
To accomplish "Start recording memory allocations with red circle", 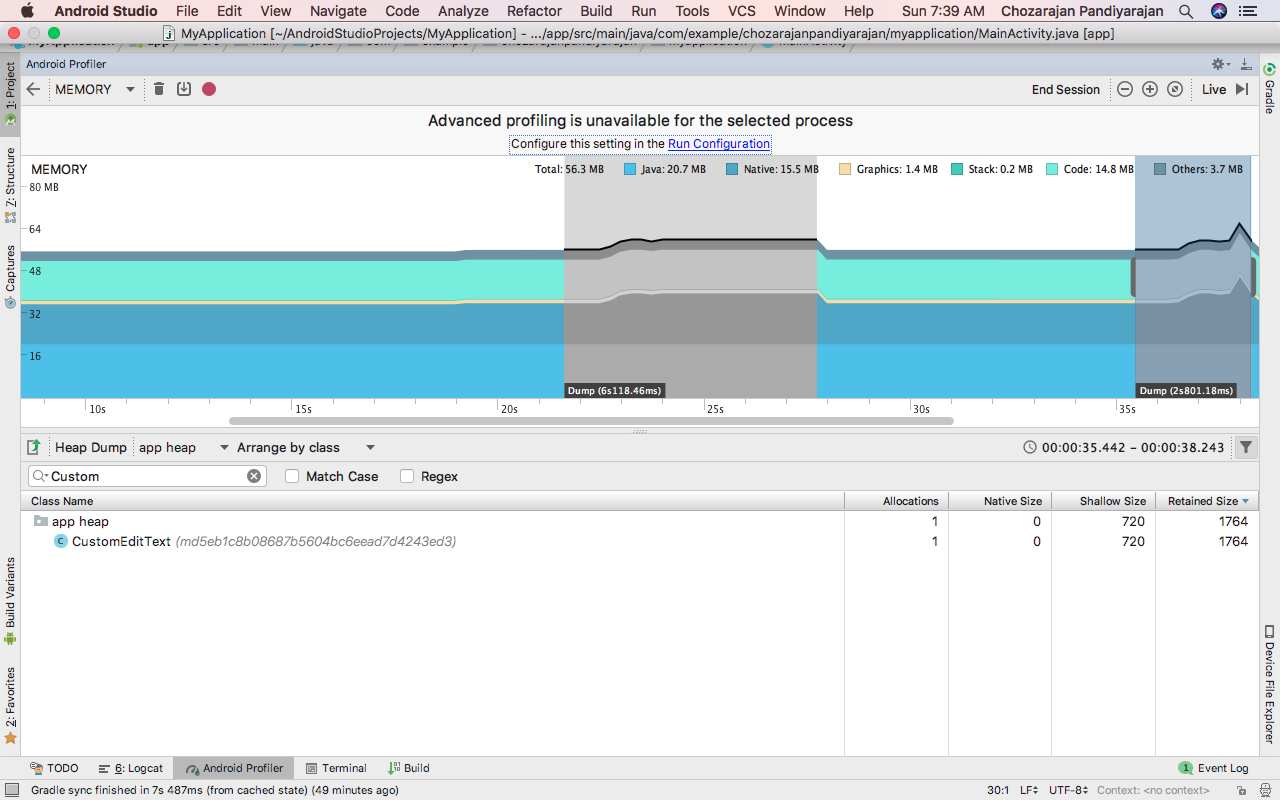I will 209,89.
